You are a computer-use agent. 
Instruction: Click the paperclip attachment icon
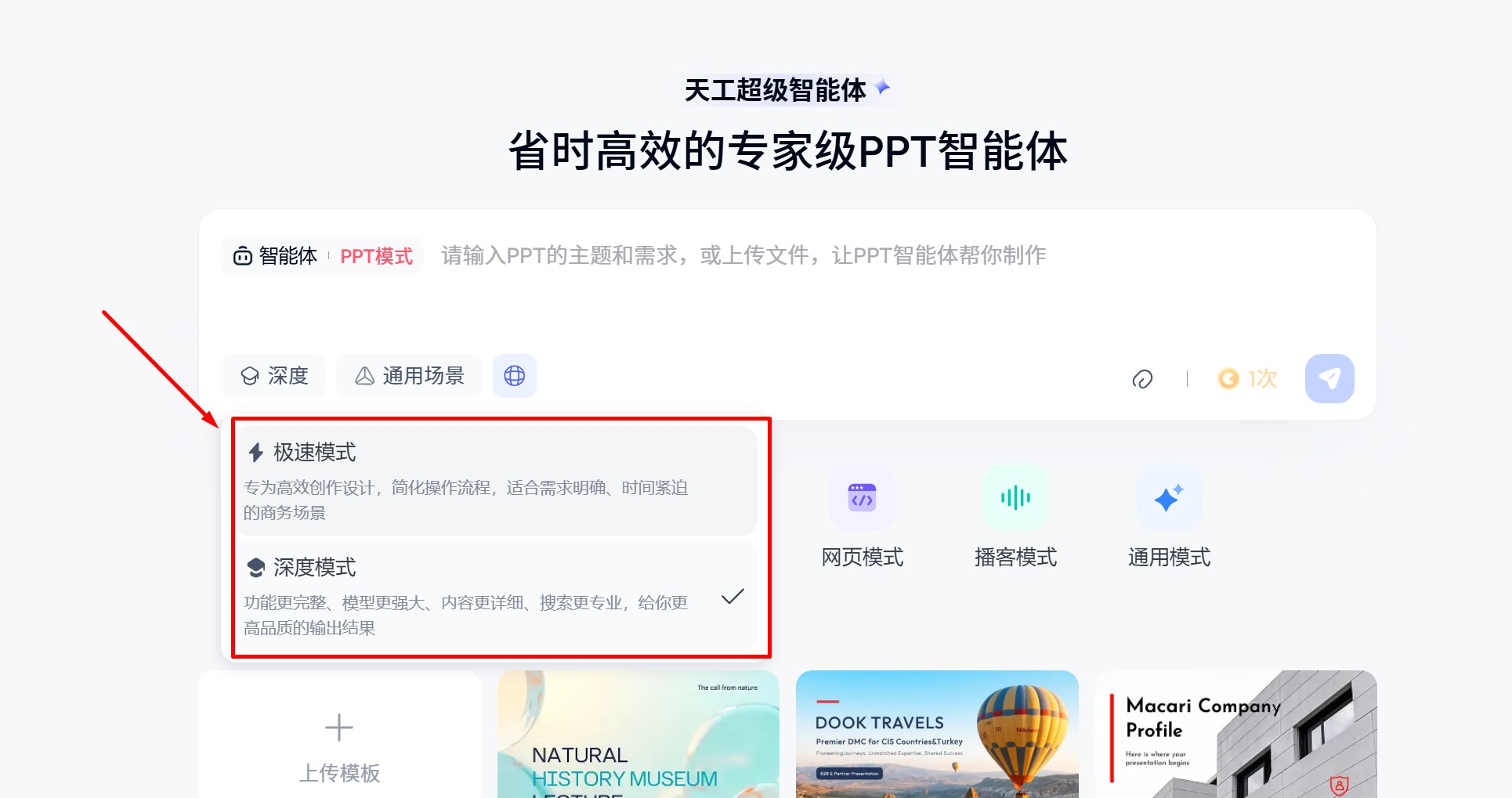[1142, 380]
